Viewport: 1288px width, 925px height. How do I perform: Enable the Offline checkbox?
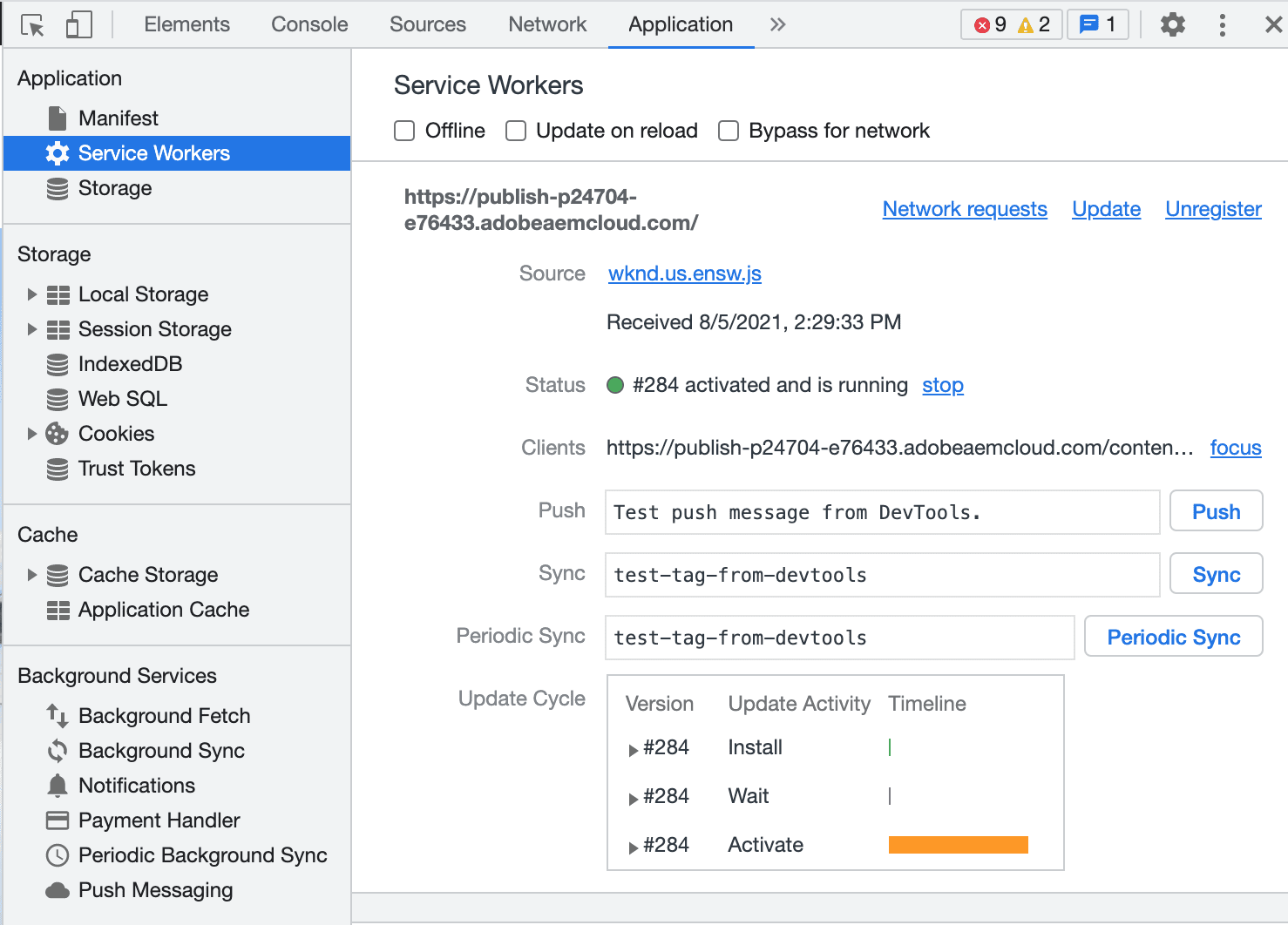coord(404,130)
